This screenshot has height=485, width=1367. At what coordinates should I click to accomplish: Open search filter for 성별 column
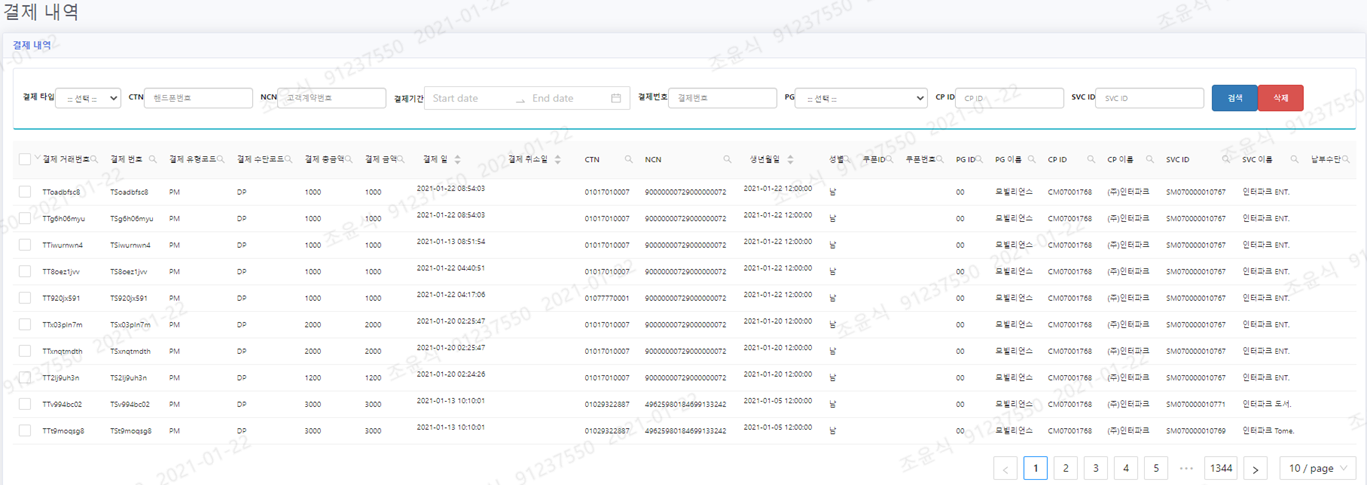coord(849,159)
